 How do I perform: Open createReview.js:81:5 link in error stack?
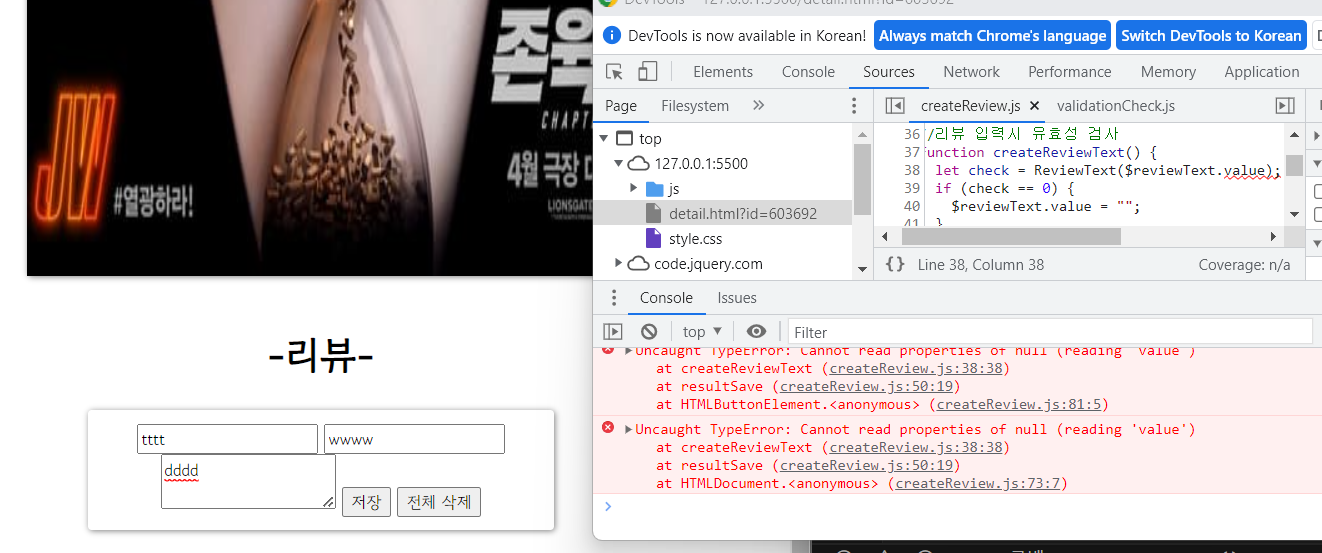(x=1018, y=405)
